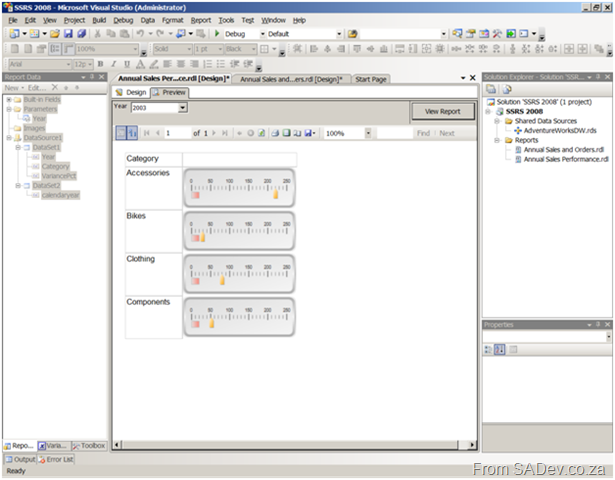This screenshot has width=615, height=480.
Task: Click the View Report button
Action: point(442,111)
